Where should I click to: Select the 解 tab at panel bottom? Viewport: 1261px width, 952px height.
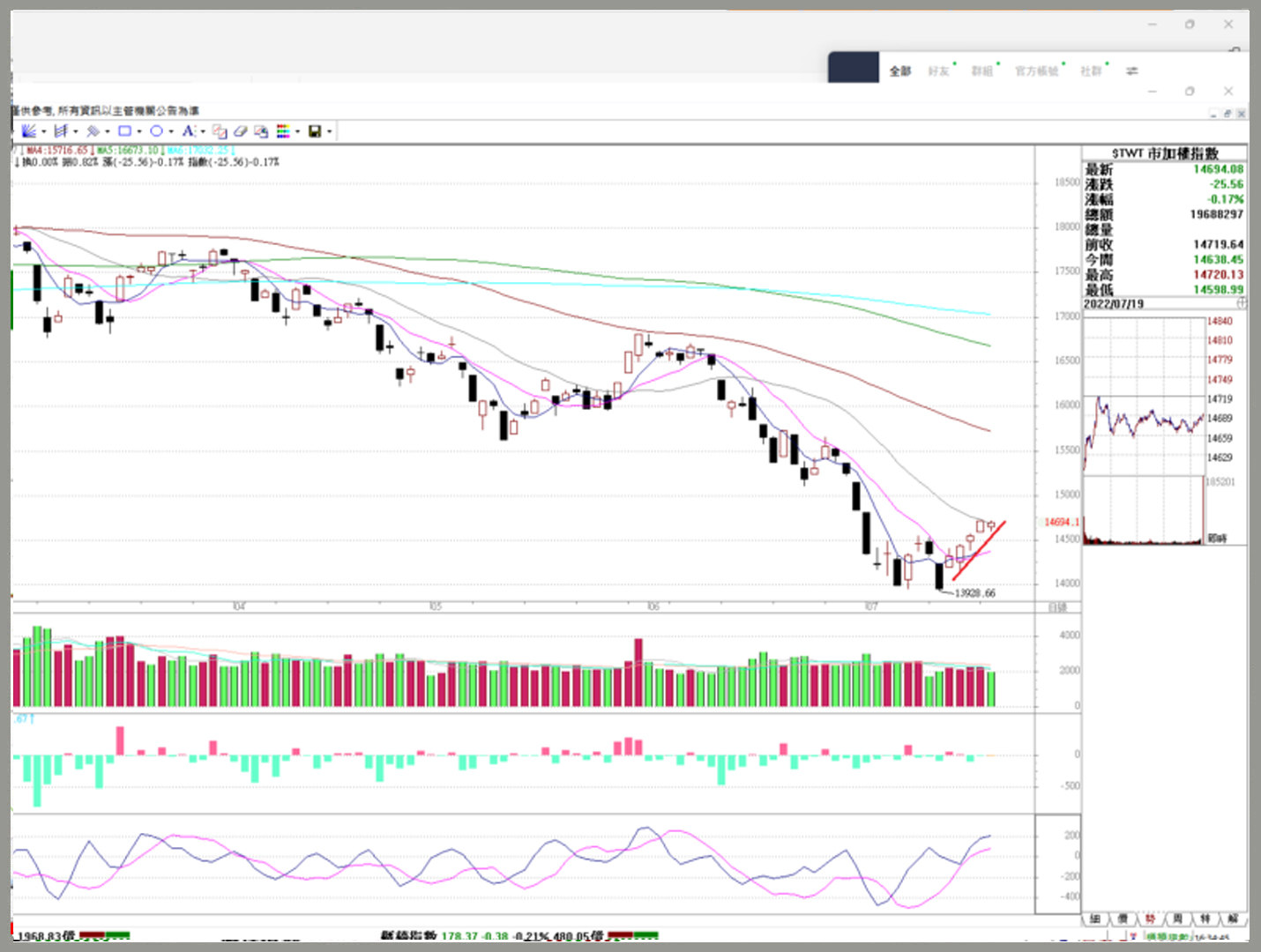[x=1232, y=919]
